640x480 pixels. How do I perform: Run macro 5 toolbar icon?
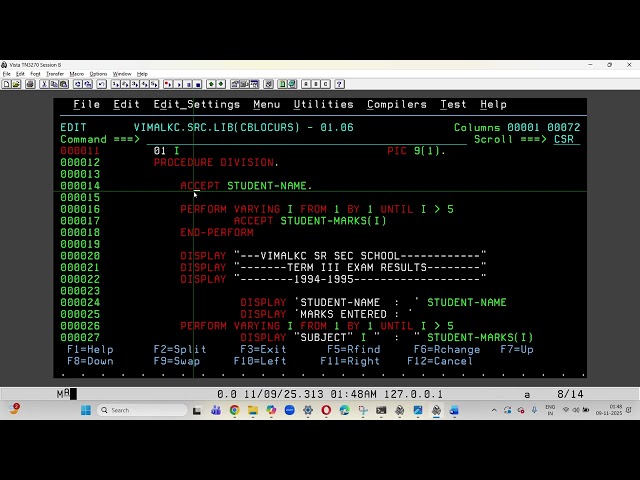[154, 84]
